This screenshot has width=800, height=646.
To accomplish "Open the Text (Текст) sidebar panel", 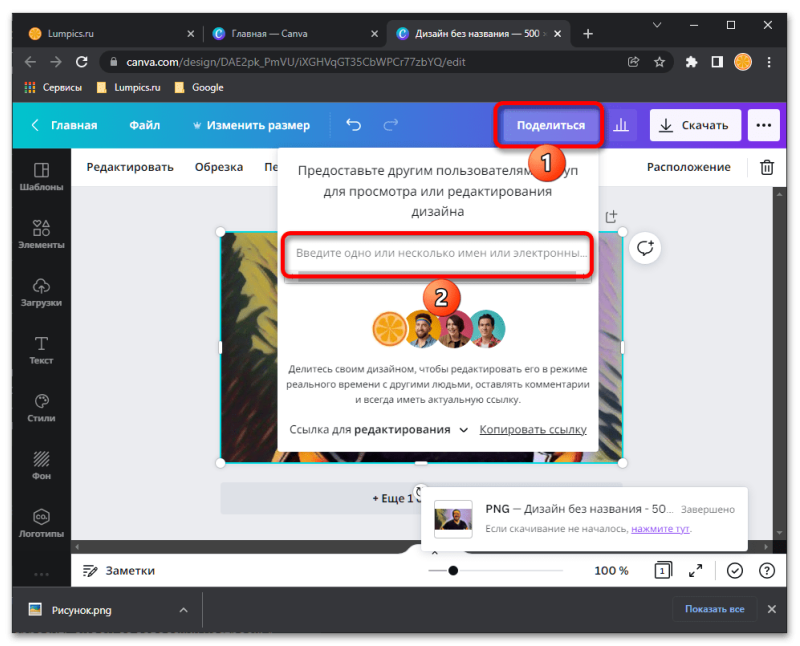I will click(41, 350).
